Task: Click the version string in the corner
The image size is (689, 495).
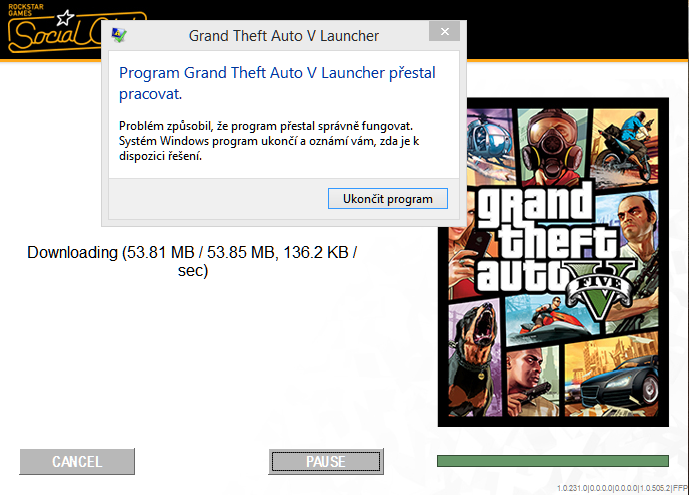Action: click(622, 488)
